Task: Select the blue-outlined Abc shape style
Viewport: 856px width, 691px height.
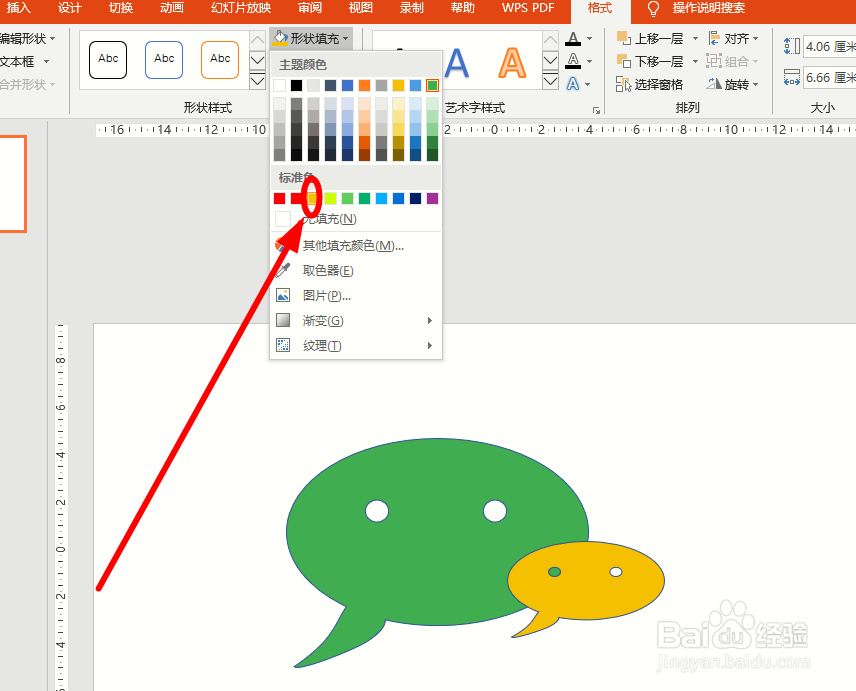Action: [164, 59]
